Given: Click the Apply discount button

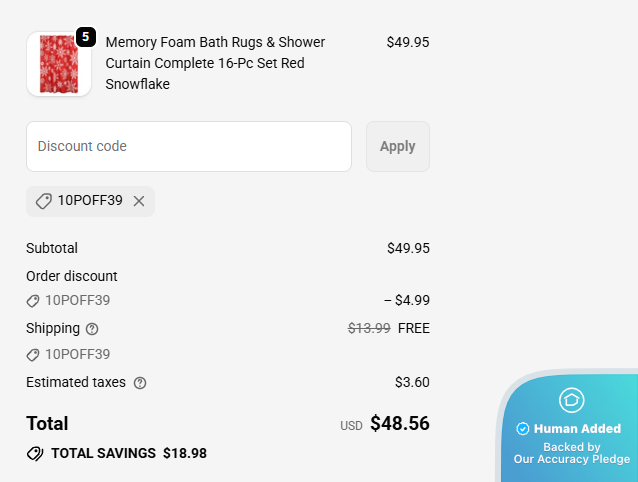Looking at the screenshot, I should (397, 146).
